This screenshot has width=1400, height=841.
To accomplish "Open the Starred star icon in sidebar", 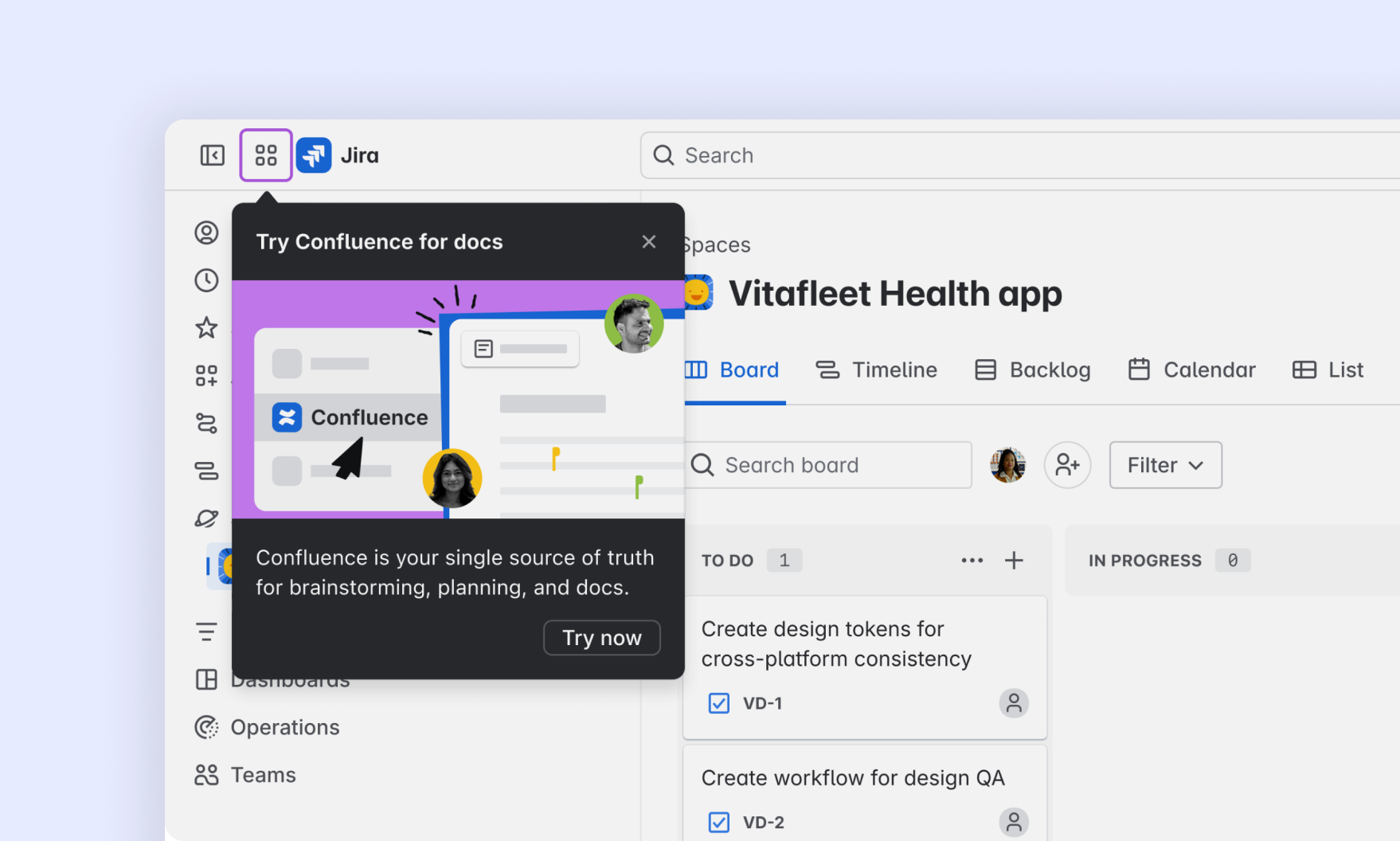I will (206, 327).
